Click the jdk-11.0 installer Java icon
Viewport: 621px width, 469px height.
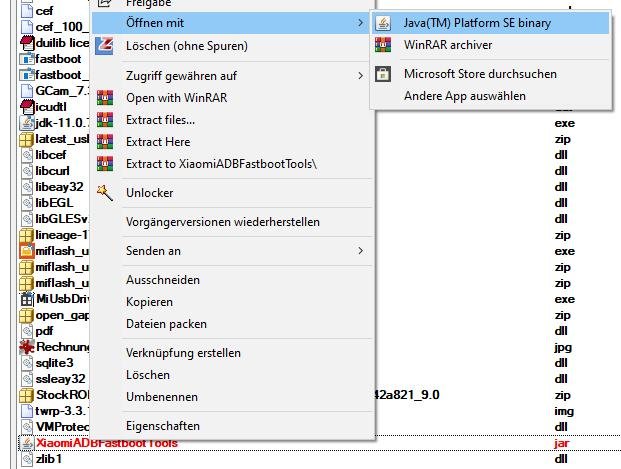27,123
